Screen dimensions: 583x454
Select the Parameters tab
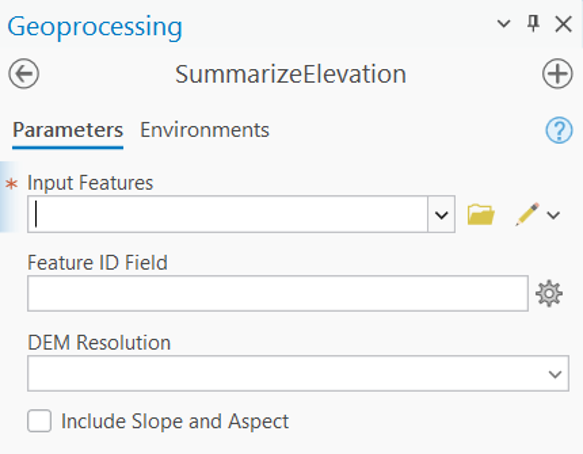[68, 130]
